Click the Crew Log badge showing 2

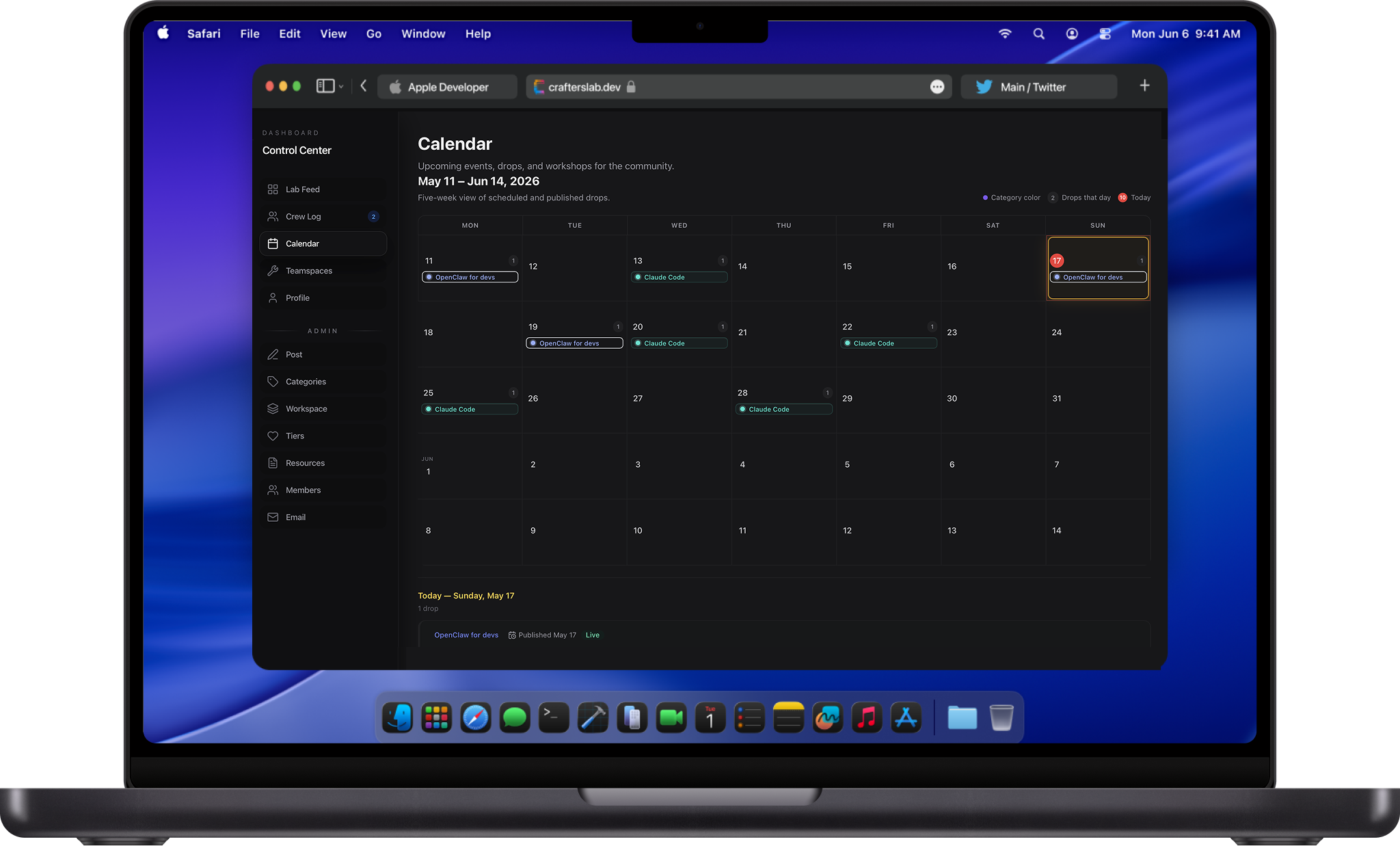pyautogui.click(x=373, y=217)
